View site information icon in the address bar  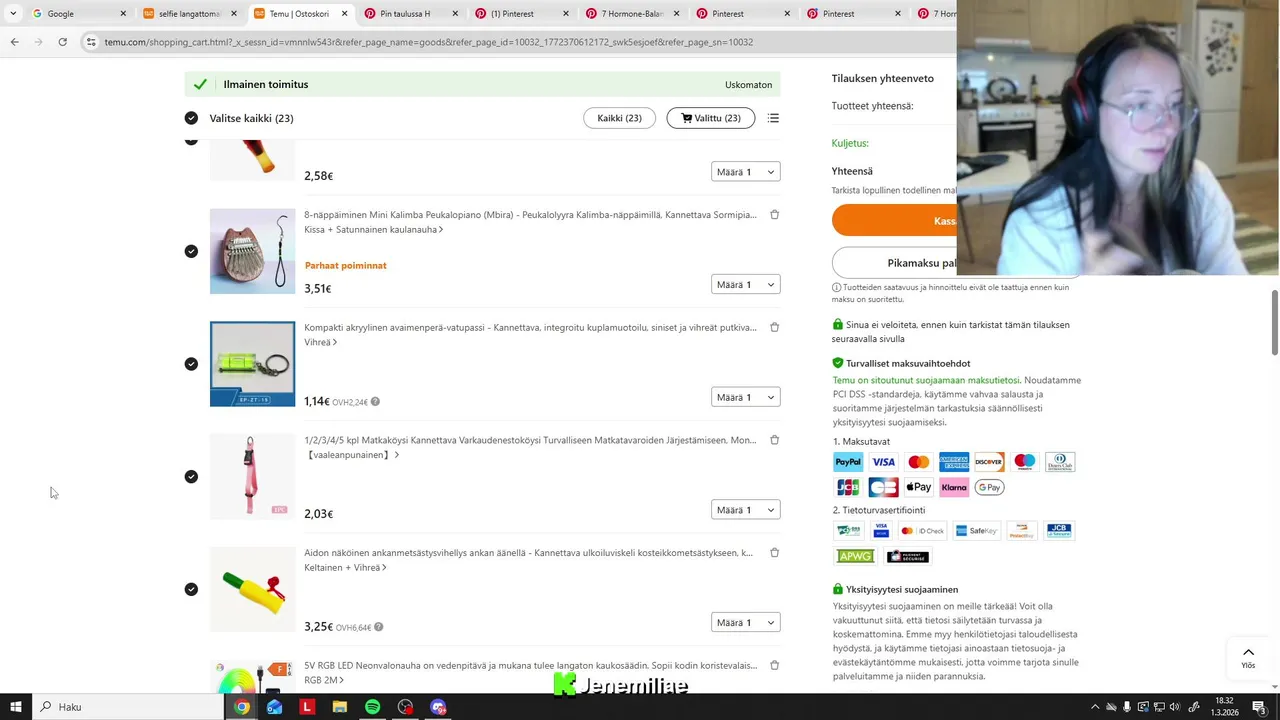click(x=91, y=42)
